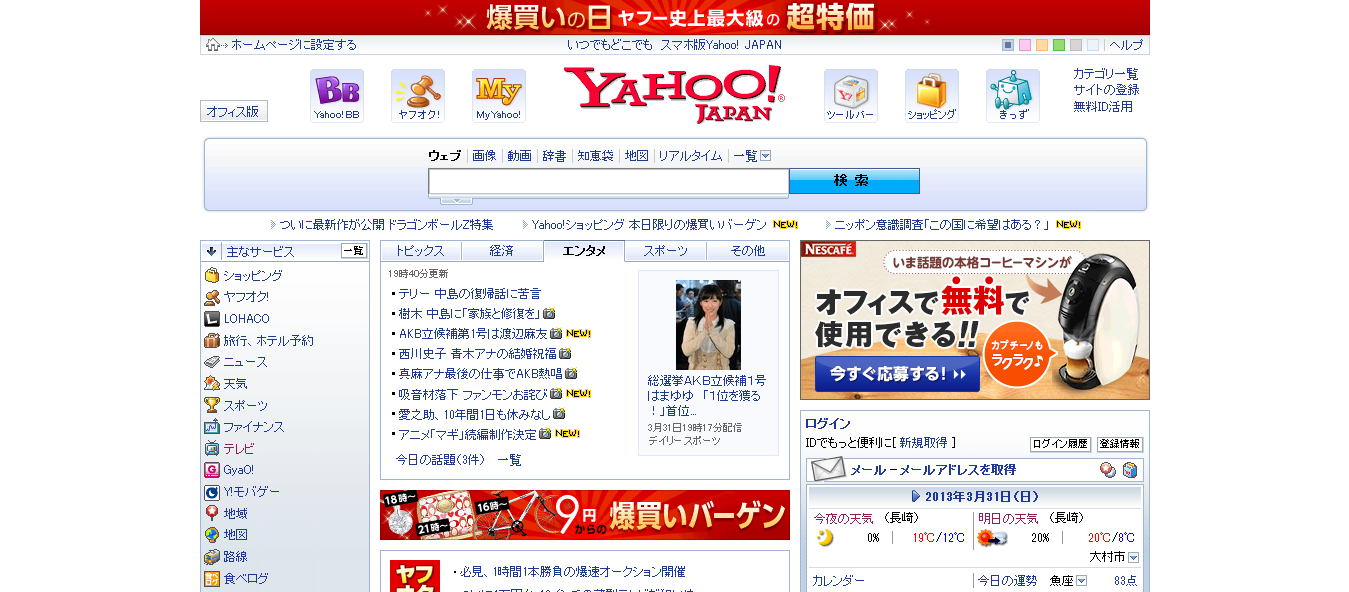Switch to the スポーツ news tab
Viewport: 1349px width, 592px height.
(666, 251)
